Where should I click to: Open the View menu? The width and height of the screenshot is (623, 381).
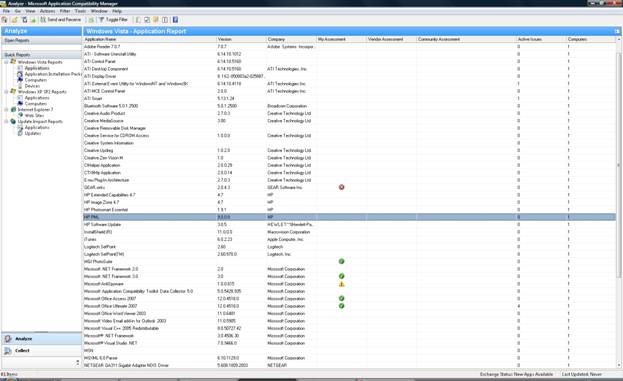(30, 11)
